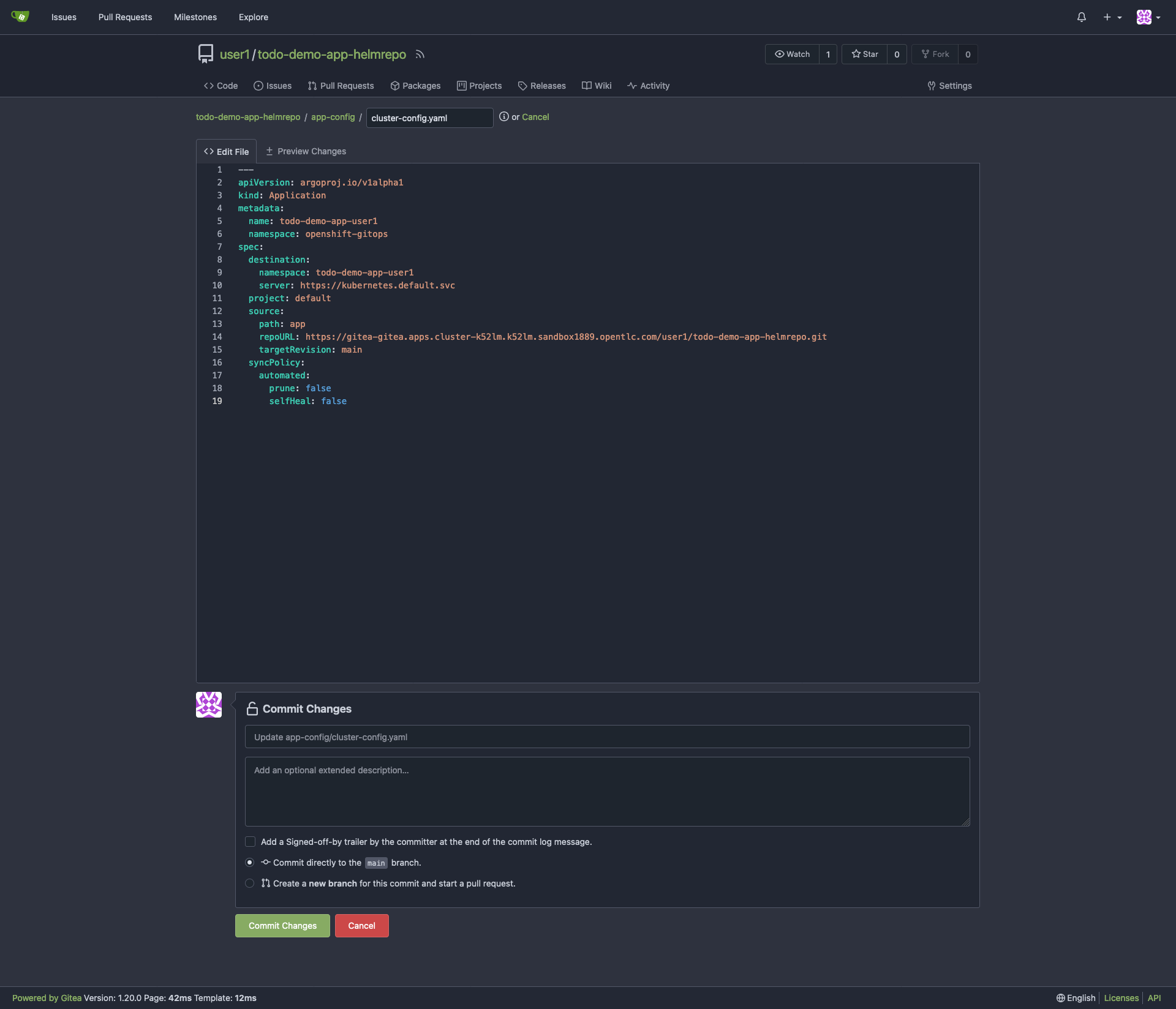Change language from English
This screenshot has height=1009, width=1176.
coord(1076,998)
